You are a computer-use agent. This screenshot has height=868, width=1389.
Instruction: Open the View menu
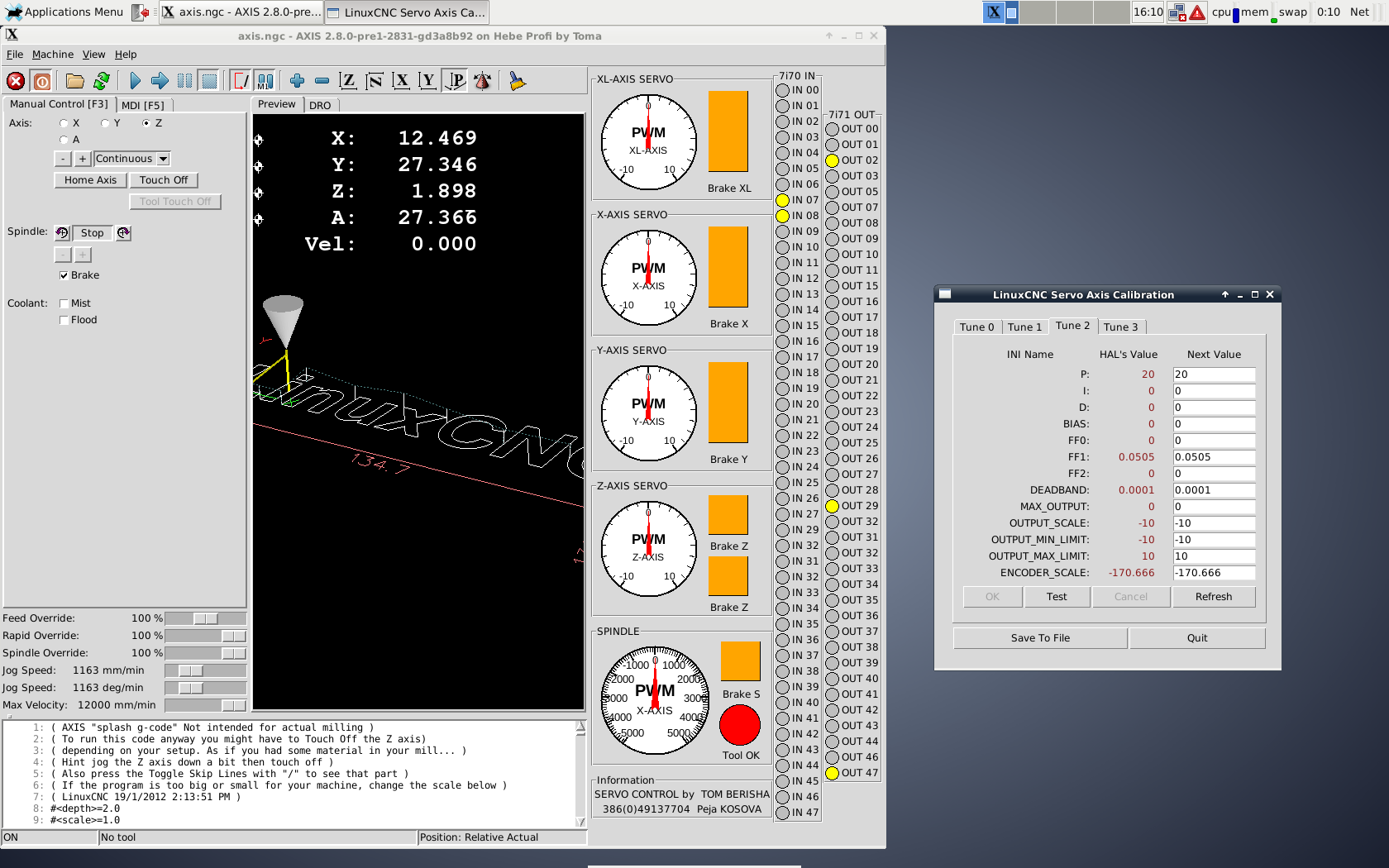point(93,55)
